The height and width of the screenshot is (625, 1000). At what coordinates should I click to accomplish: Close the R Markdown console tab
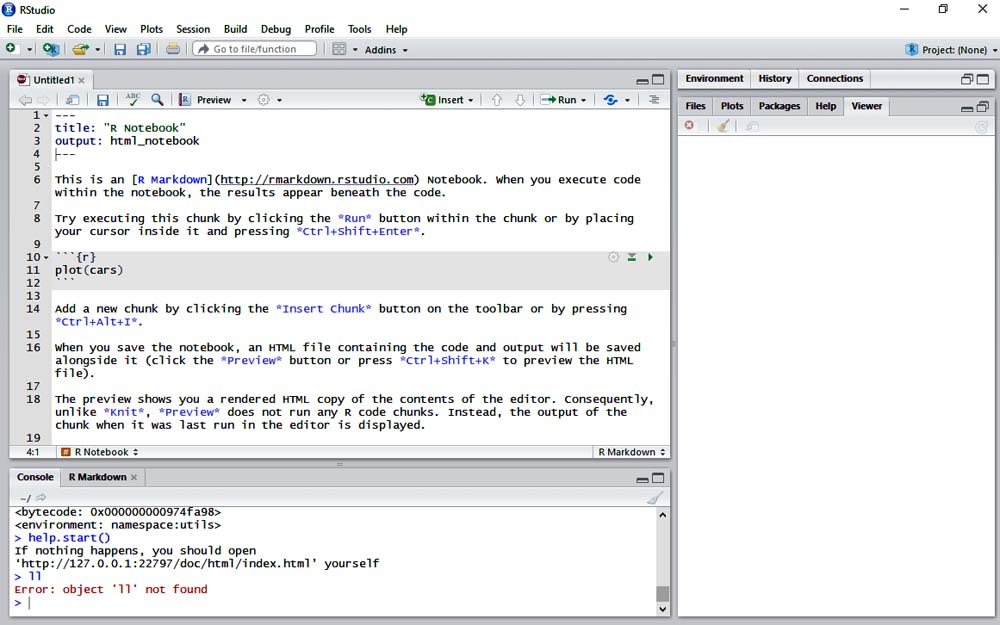coord(134,478)
